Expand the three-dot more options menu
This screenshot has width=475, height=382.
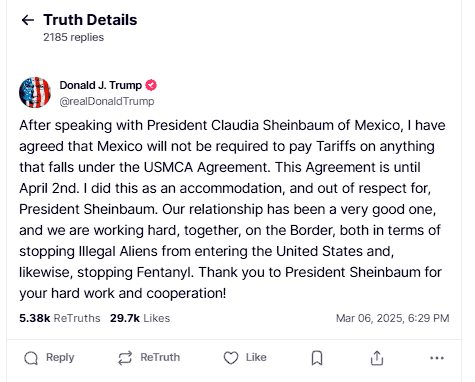click(x=437, y=358)
